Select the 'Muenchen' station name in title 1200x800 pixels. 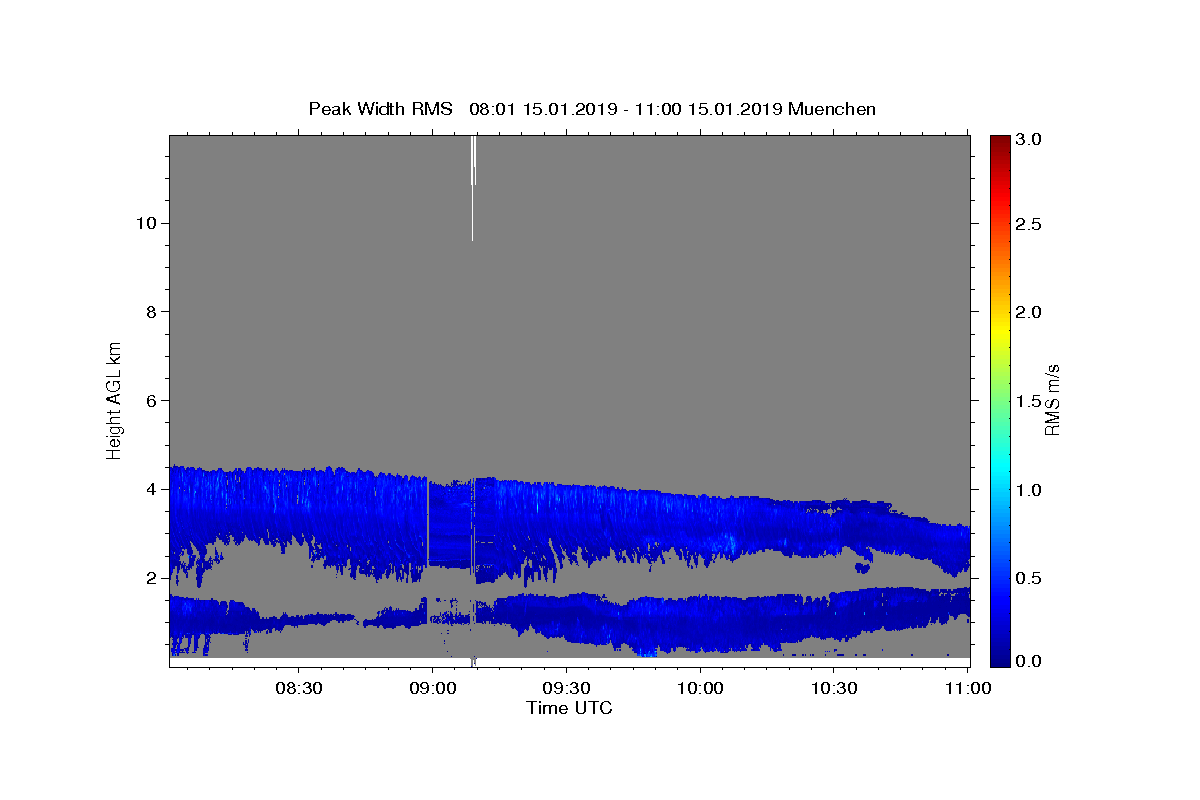tap(832, 109)
